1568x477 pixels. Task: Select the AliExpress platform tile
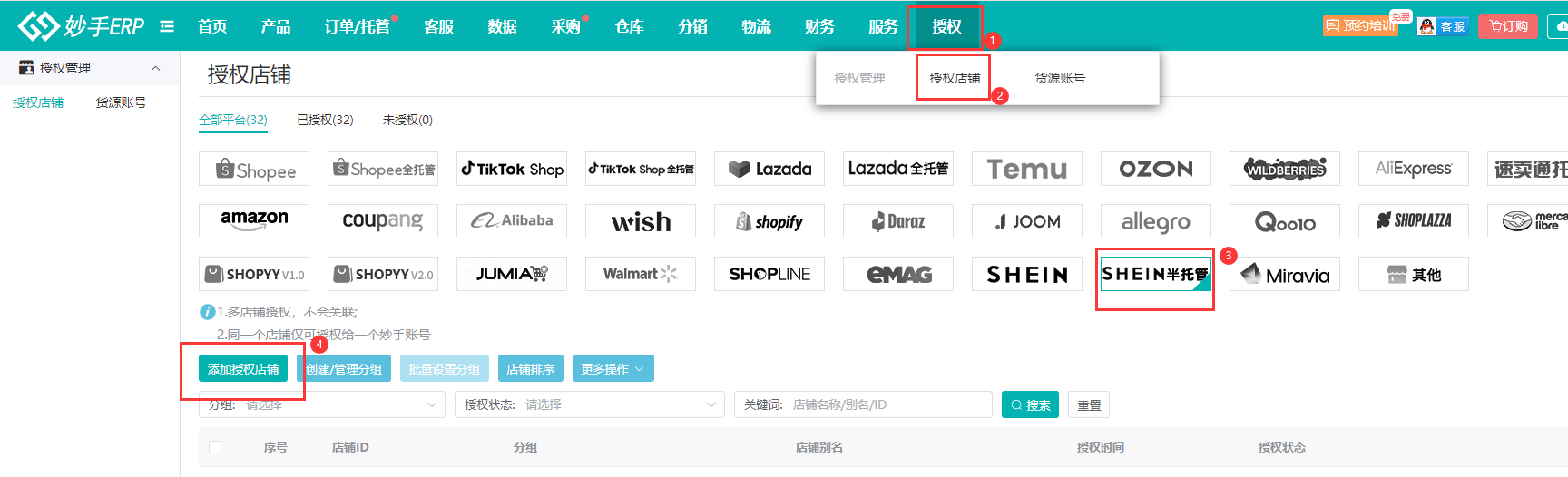tap(1414, 169)
